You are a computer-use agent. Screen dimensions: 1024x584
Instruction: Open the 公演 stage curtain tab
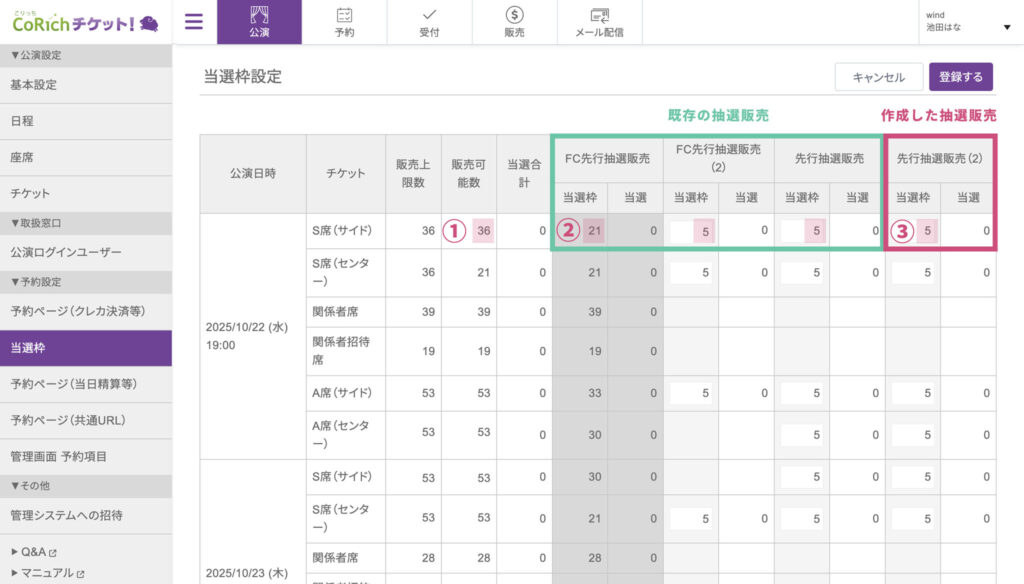coord(259,22)
